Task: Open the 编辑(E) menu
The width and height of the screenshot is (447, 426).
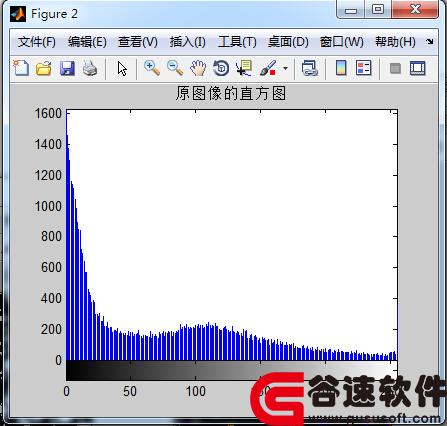Action: (87, 42)
